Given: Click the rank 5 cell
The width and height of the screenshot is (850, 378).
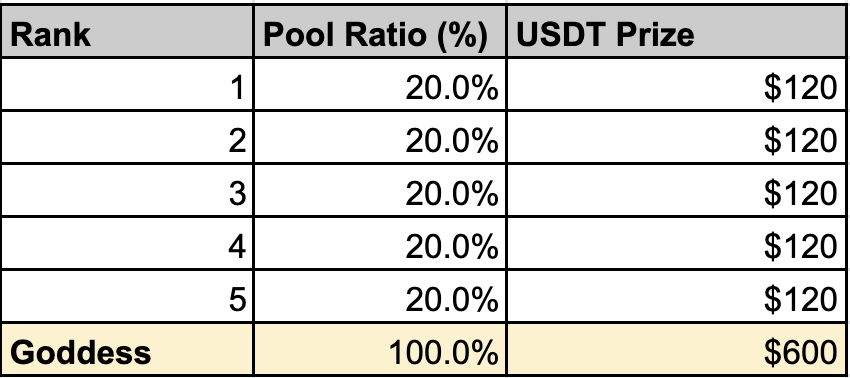Looking at the screenshot, I should coord(127,296).
